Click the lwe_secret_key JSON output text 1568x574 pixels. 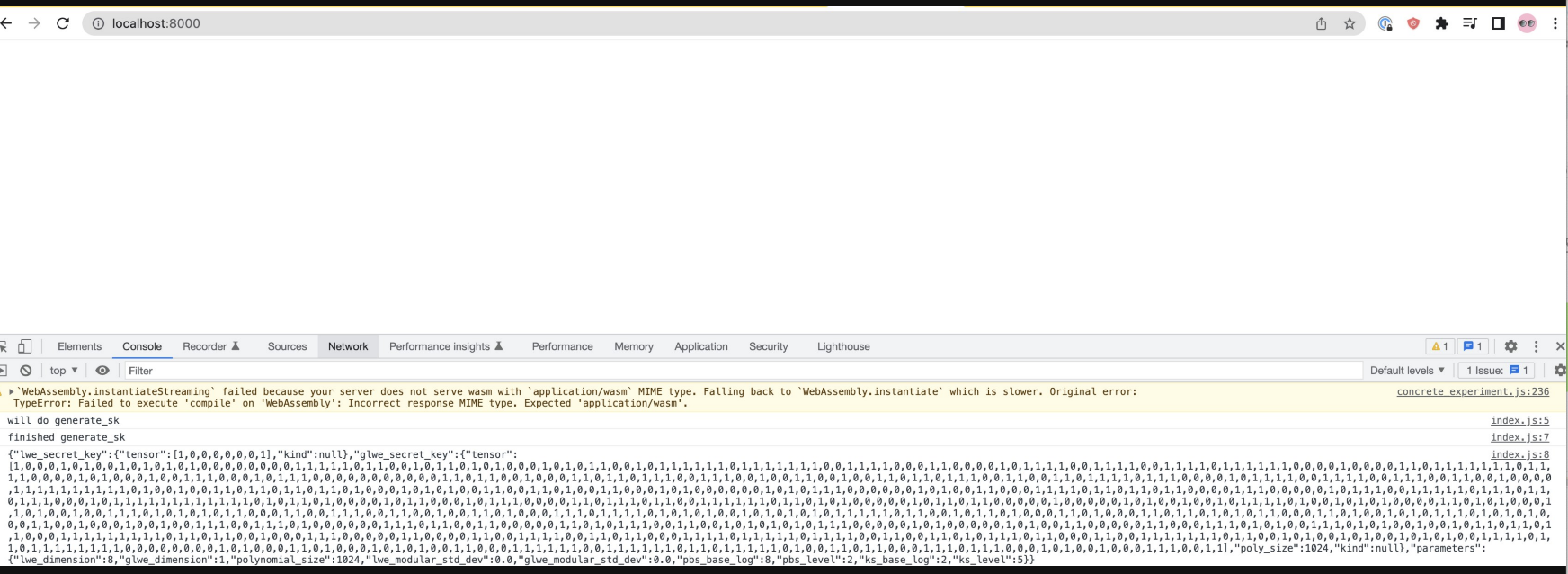click(x=779, y=507)
